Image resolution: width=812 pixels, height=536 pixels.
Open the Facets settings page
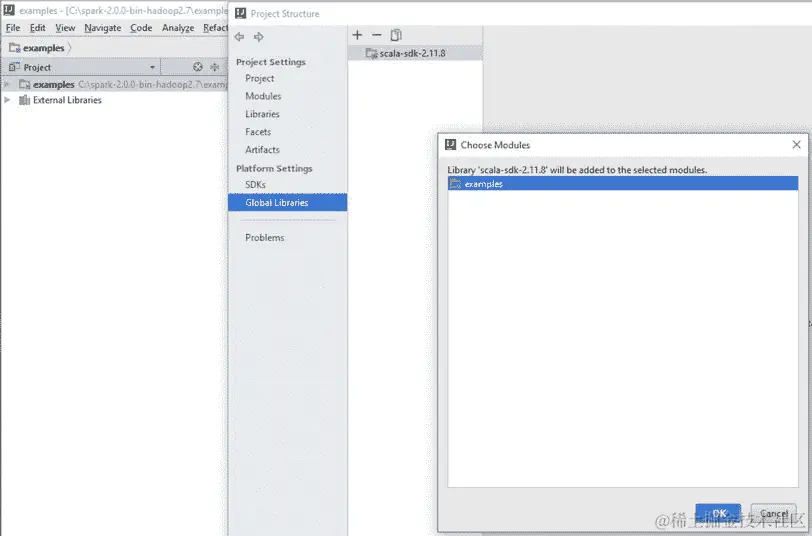[x=258, y=132]
